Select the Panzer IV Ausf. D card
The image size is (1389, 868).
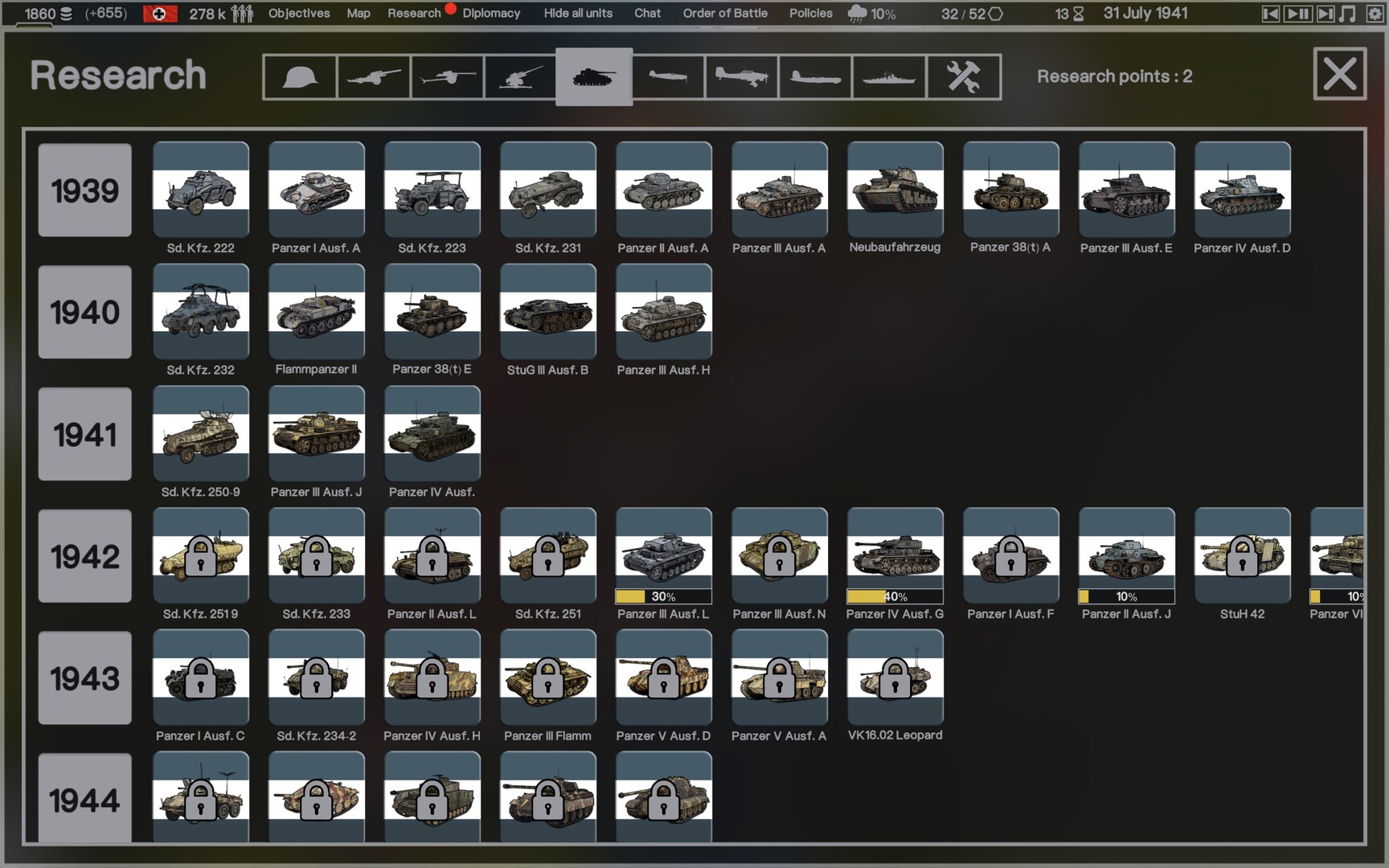click(x=1243, y=190)
